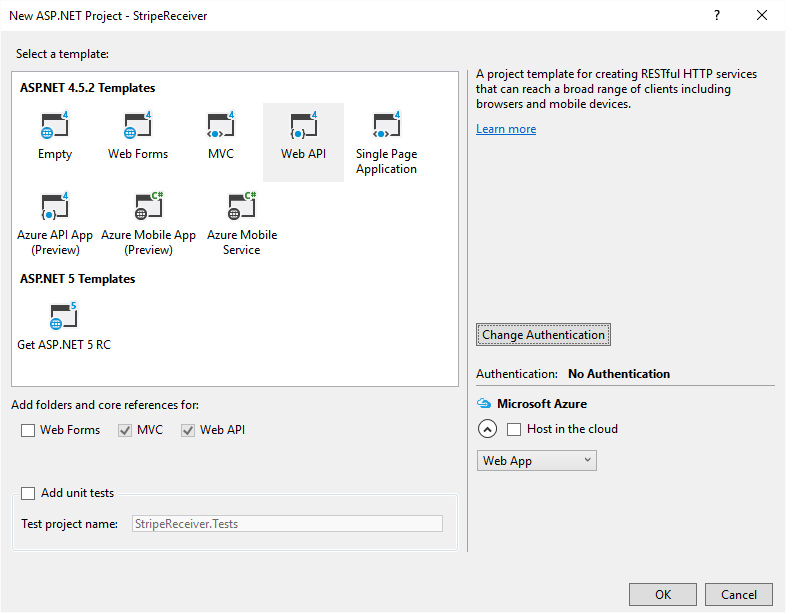This screenshot has width=786, height=613.
Task: Click the help question mark button
Action: pos(717,16)
